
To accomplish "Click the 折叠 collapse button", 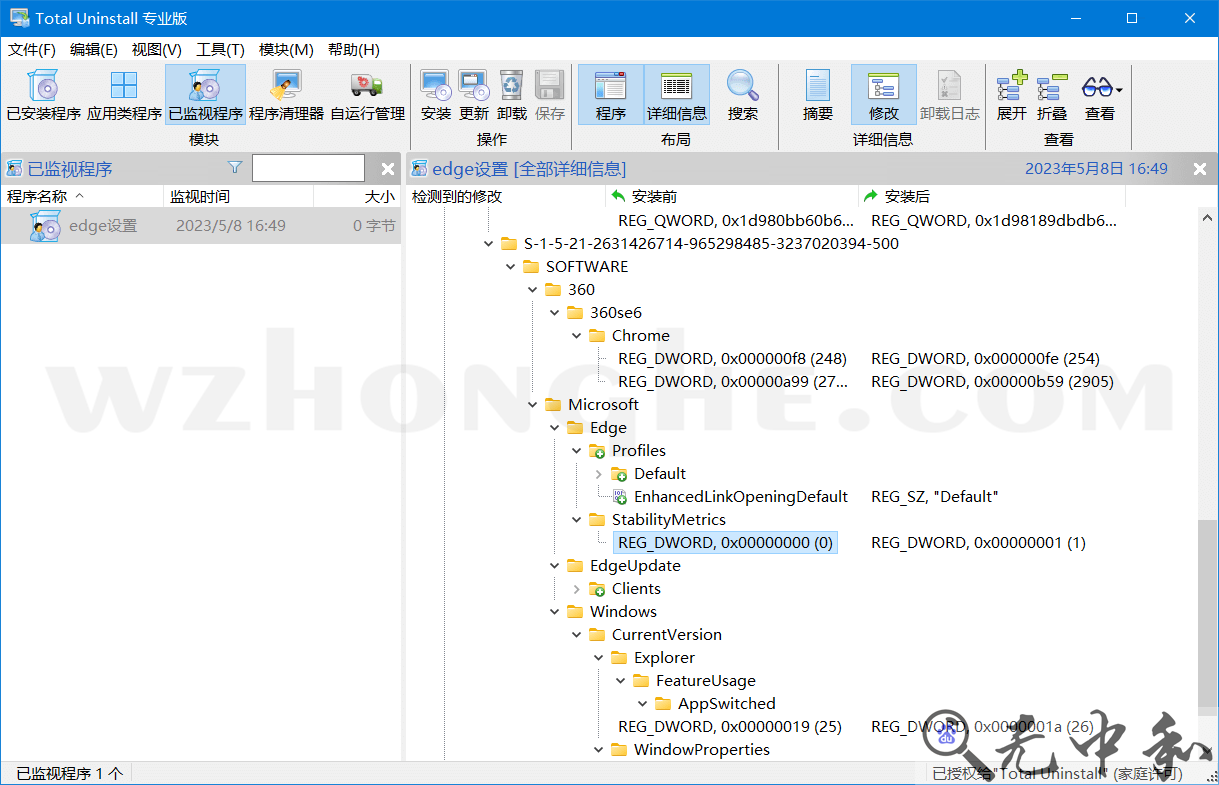I will [1052, 94].
